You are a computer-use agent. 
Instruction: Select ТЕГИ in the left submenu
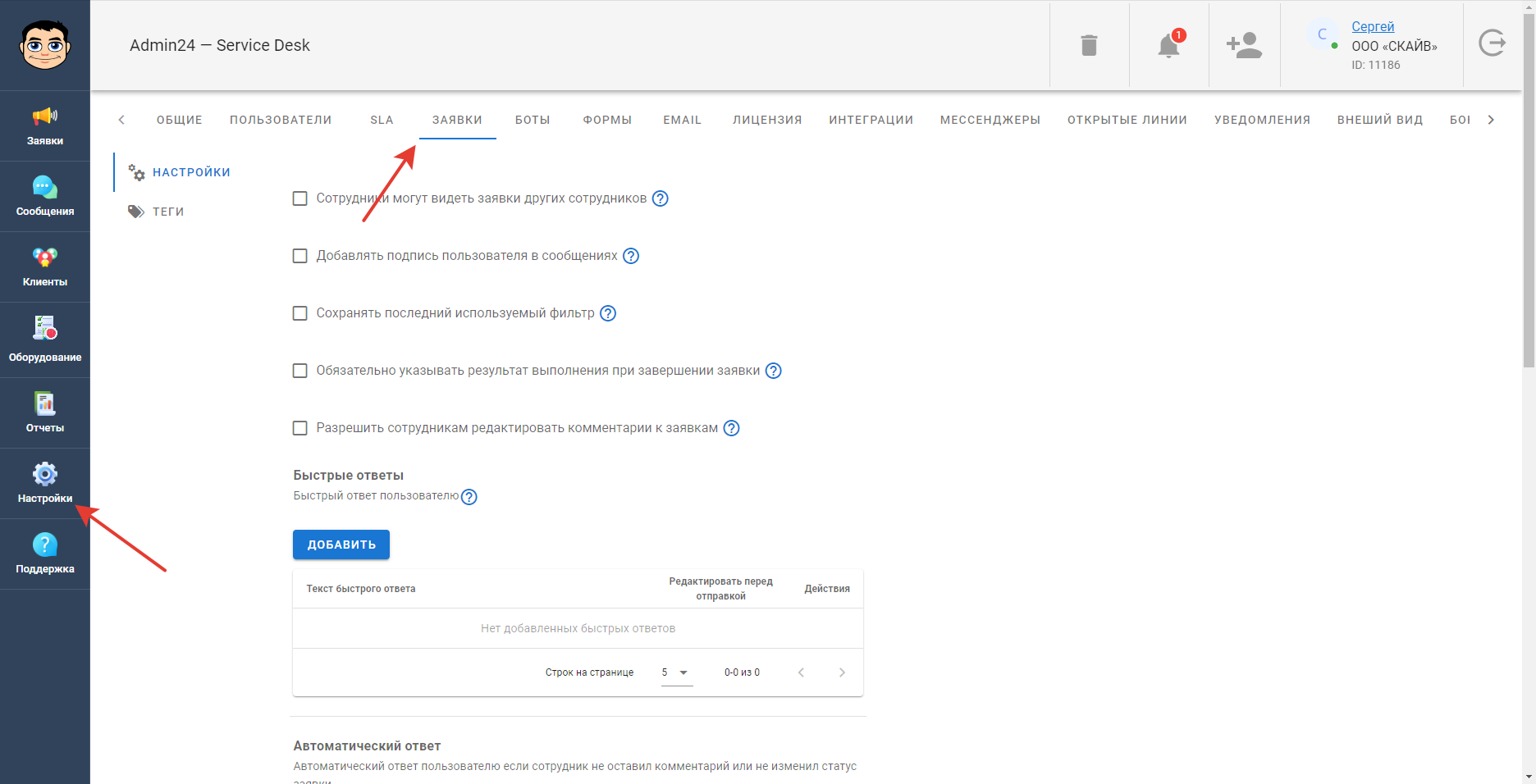(168, 212)
